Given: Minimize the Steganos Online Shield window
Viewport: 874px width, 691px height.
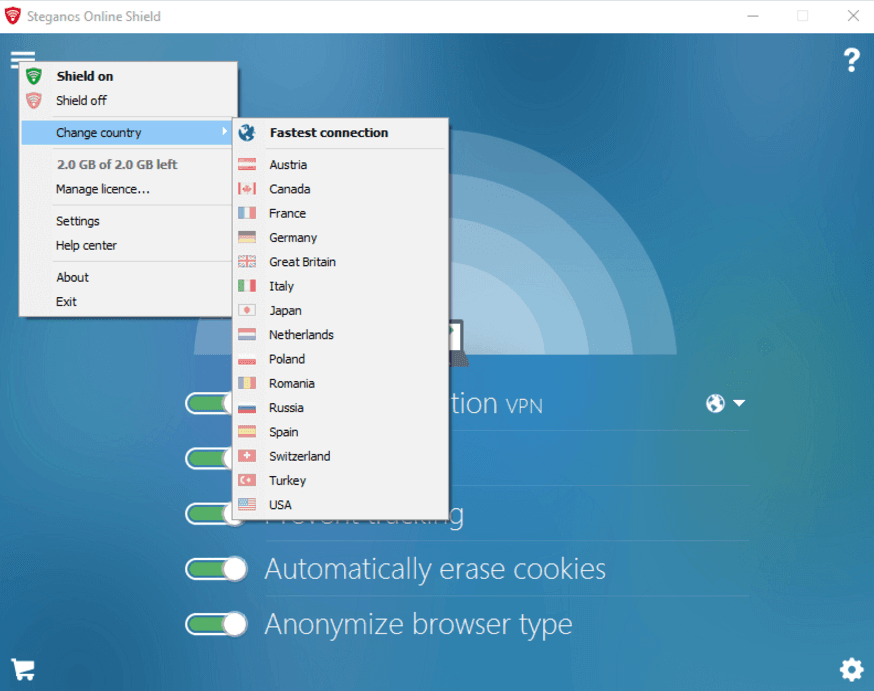Looking at the screenshot, I should pos(753,16).
